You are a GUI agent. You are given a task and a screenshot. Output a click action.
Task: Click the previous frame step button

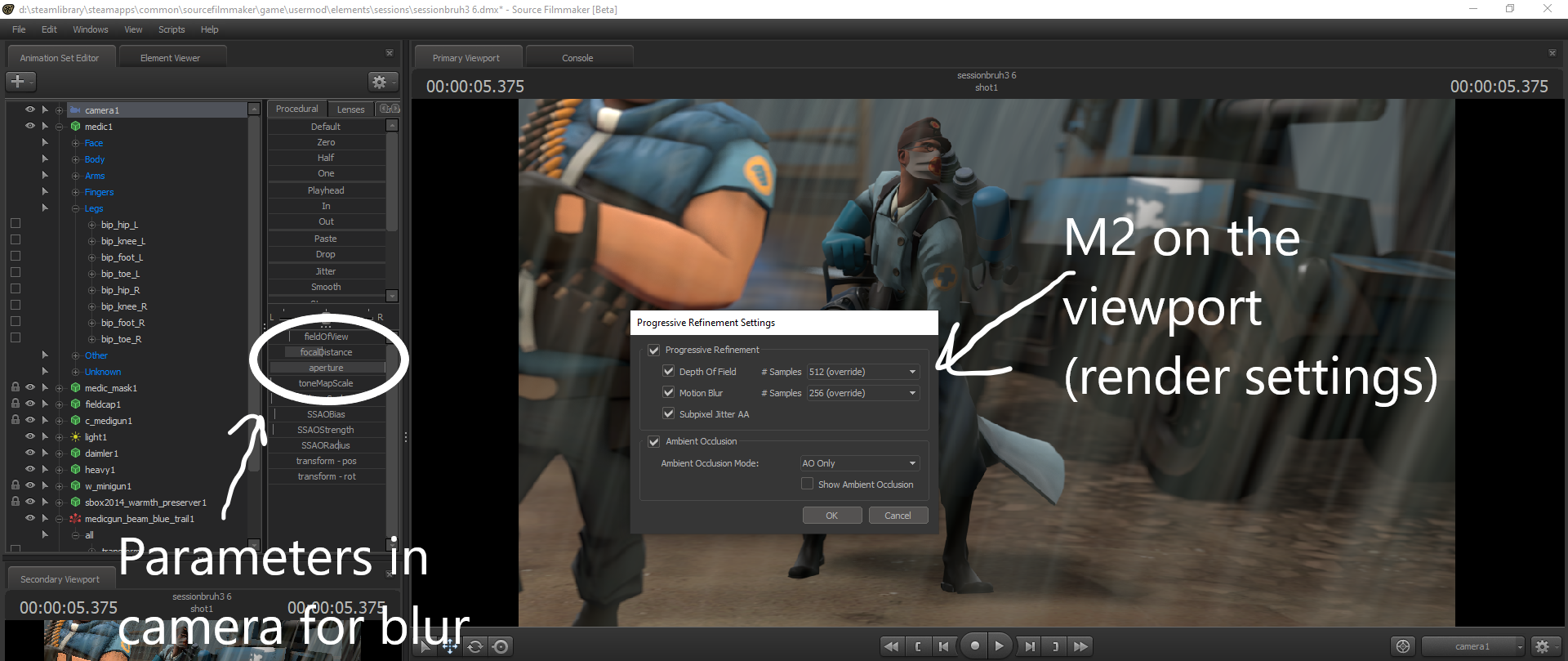944,646
